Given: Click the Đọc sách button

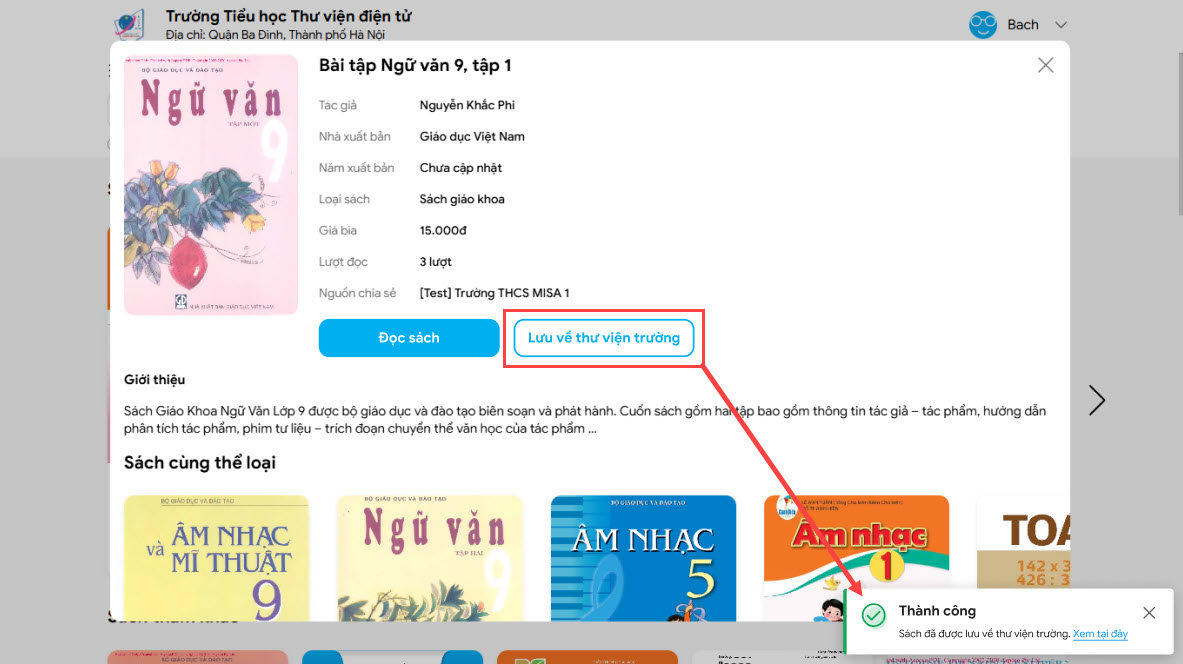Looking at the screenshot, I should coord(409,337).
